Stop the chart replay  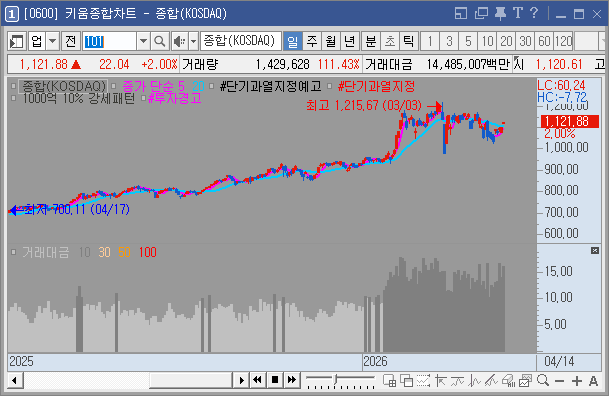point(275,380)
